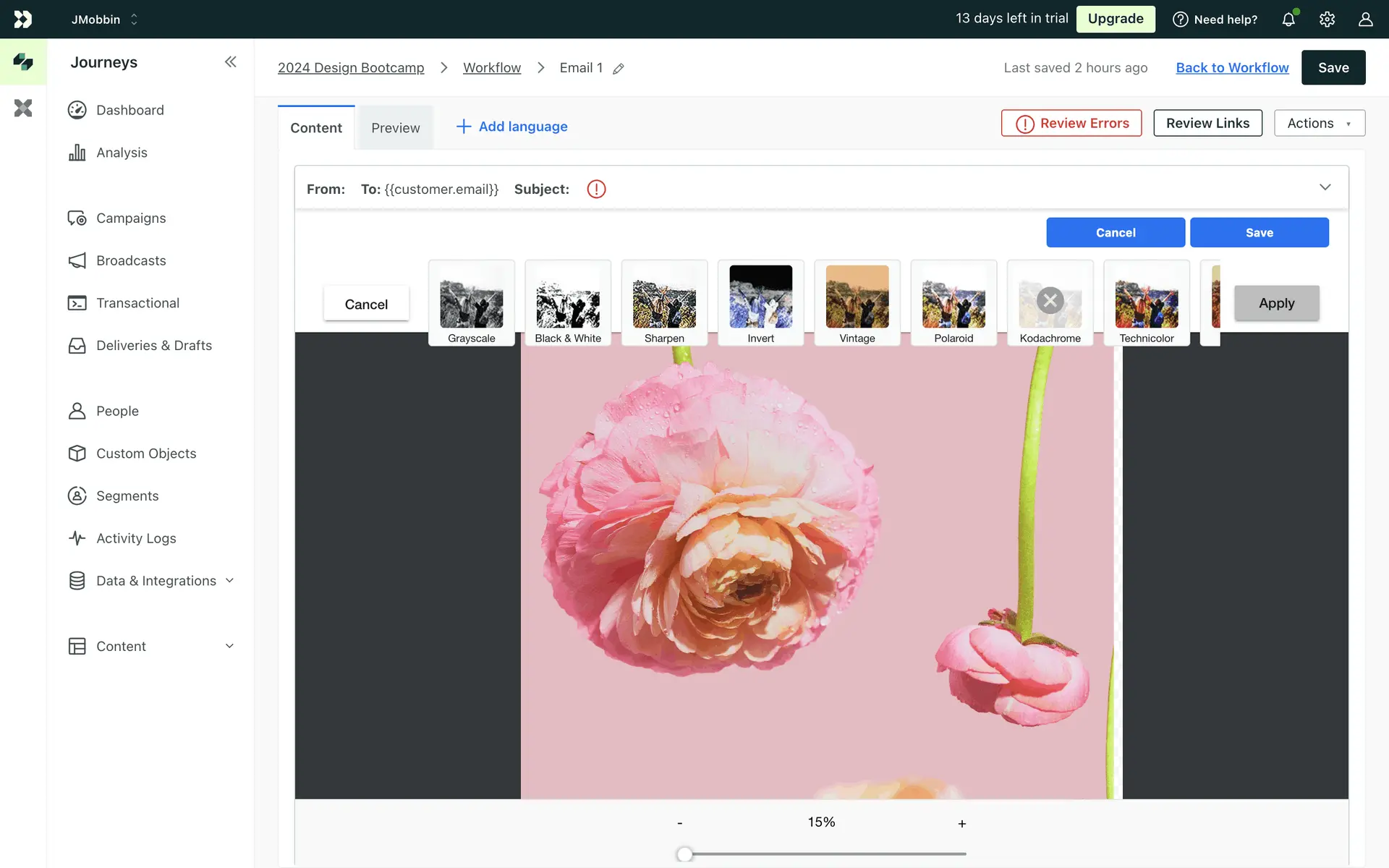This screenshot has height=868, width=1389.
Task: Open Activity Logs in sidebar
Action: pyautogui.click(x=136, y=538)
